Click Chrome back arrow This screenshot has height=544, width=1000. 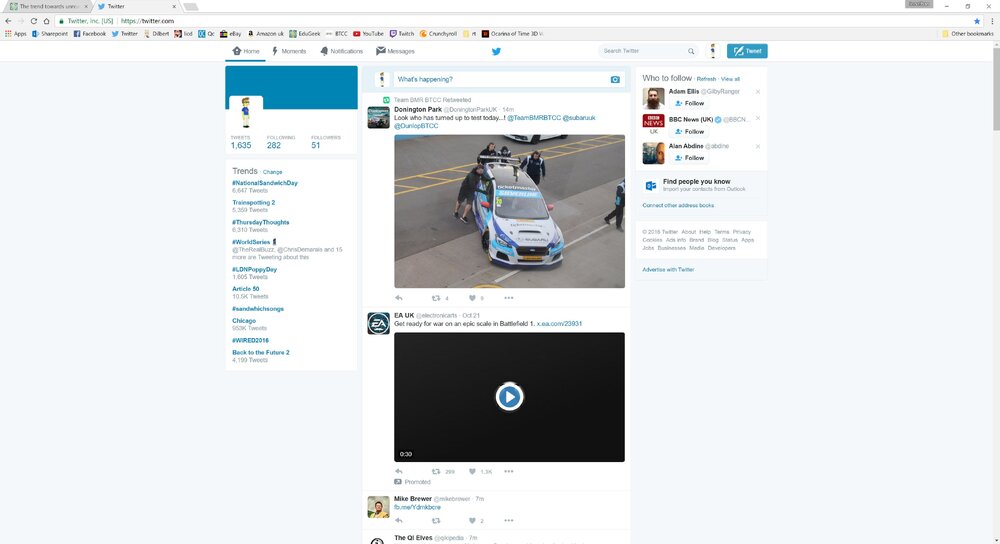8,21
